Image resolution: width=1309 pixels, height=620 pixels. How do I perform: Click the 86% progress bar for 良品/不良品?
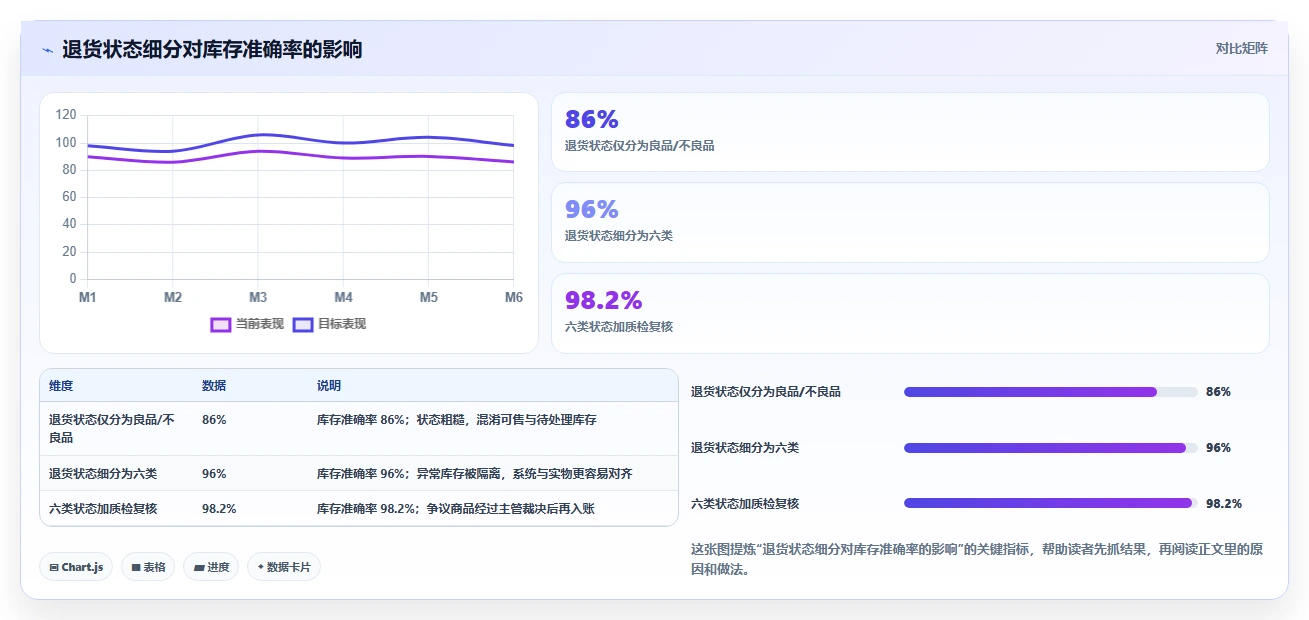tap(1051, 392)
